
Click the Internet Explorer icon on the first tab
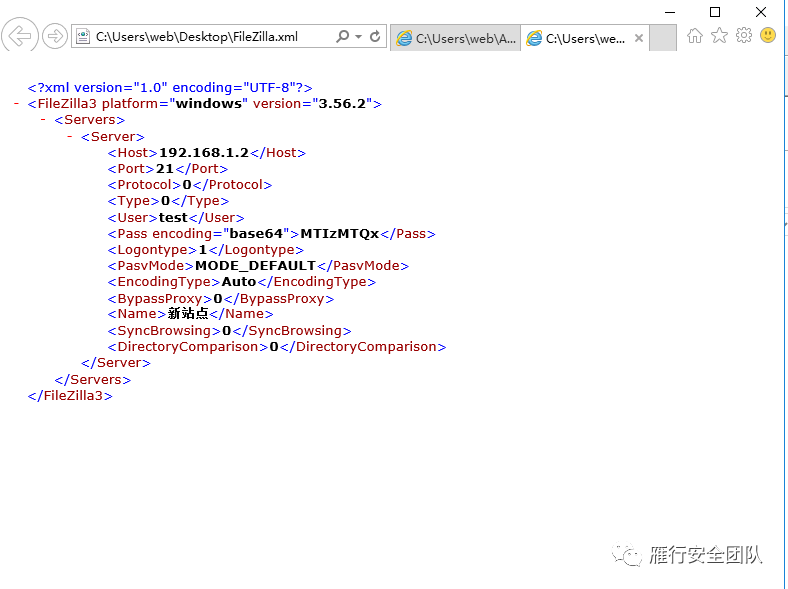pyautogui.click(x=404, y=38)
